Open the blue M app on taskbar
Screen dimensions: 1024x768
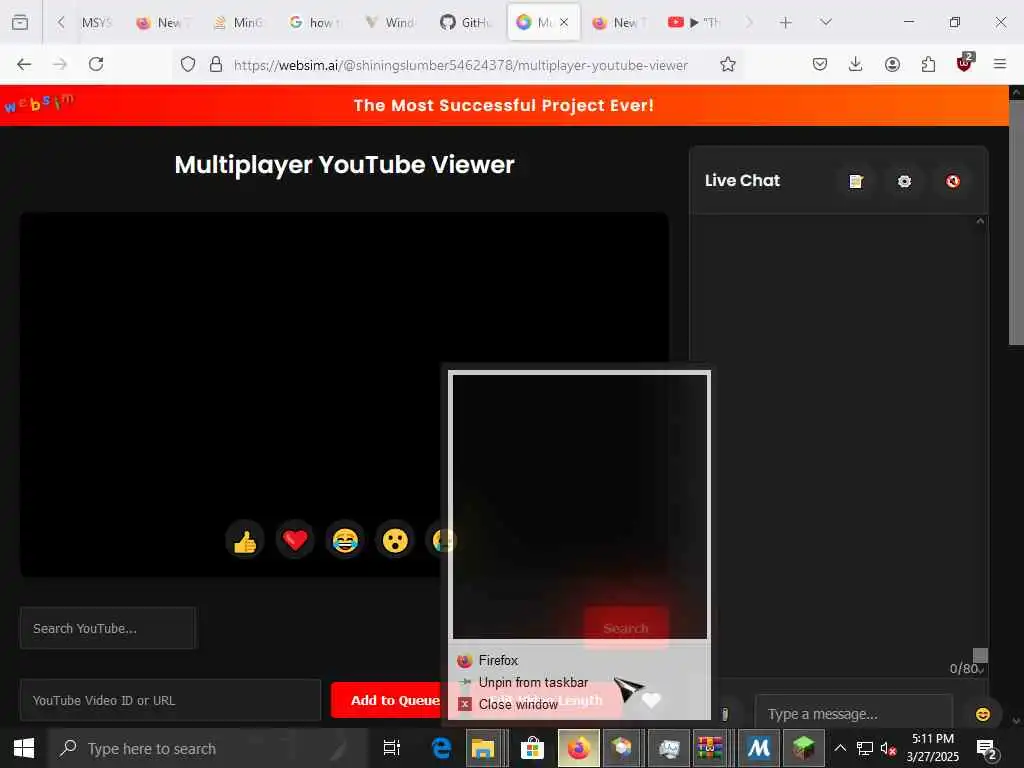click(758, 748)
